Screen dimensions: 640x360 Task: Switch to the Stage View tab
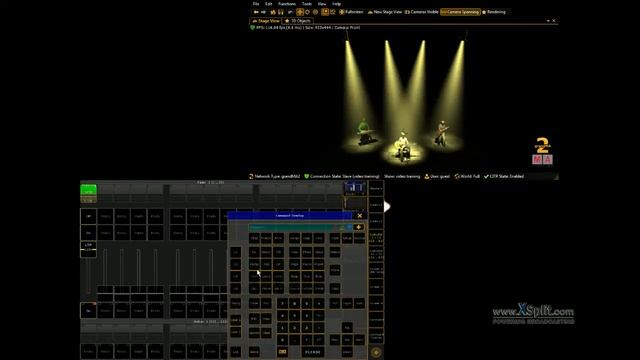coord(266,21)
